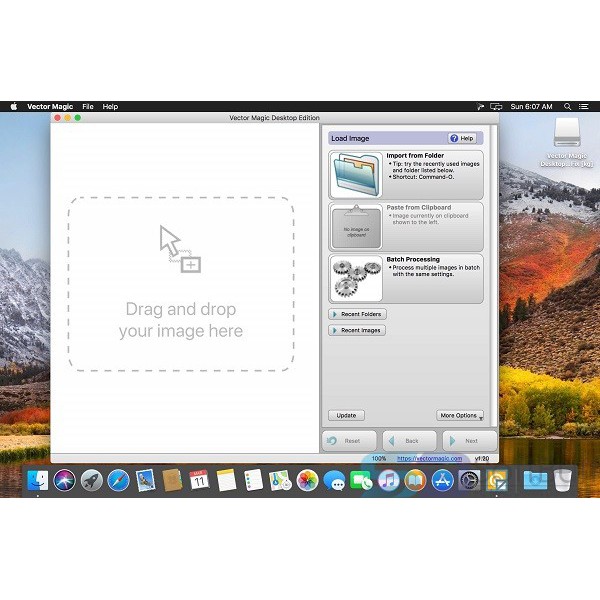Open Contacts from the Dock
This screenshot has width=600, height=600.
172,480
